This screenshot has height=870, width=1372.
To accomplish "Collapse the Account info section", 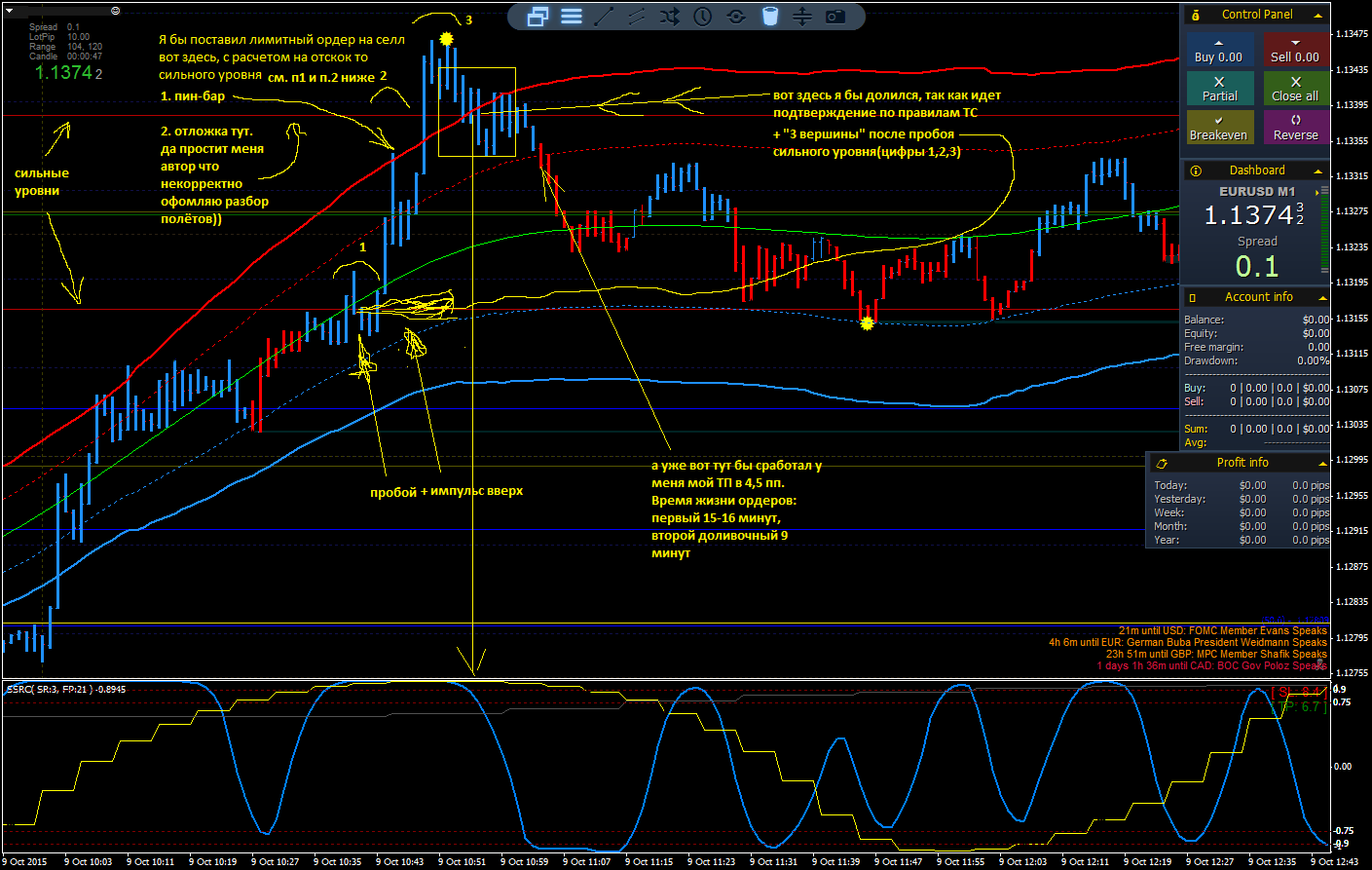I will [1321, 298].
